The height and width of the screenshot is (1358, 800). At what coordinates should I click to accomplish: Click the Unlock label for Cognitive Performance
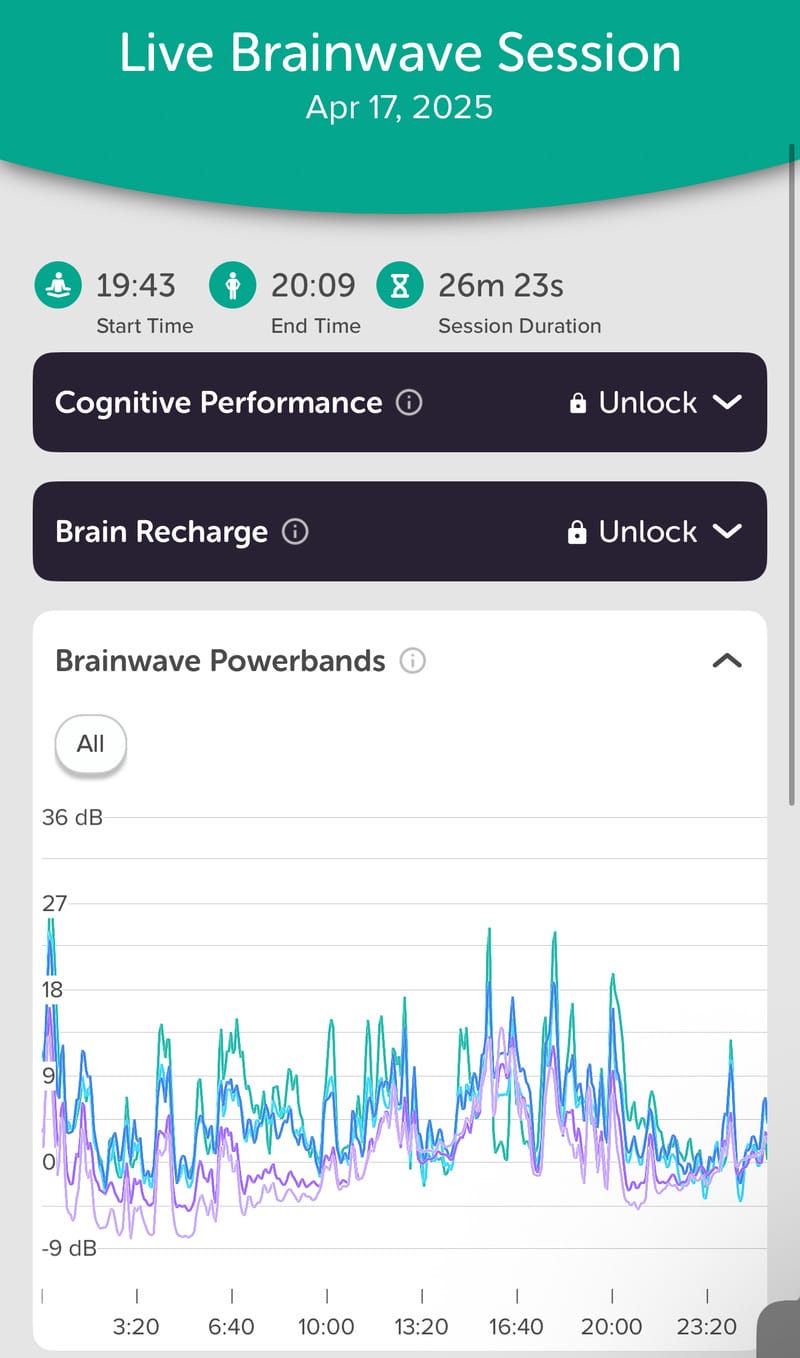[646, 403]
